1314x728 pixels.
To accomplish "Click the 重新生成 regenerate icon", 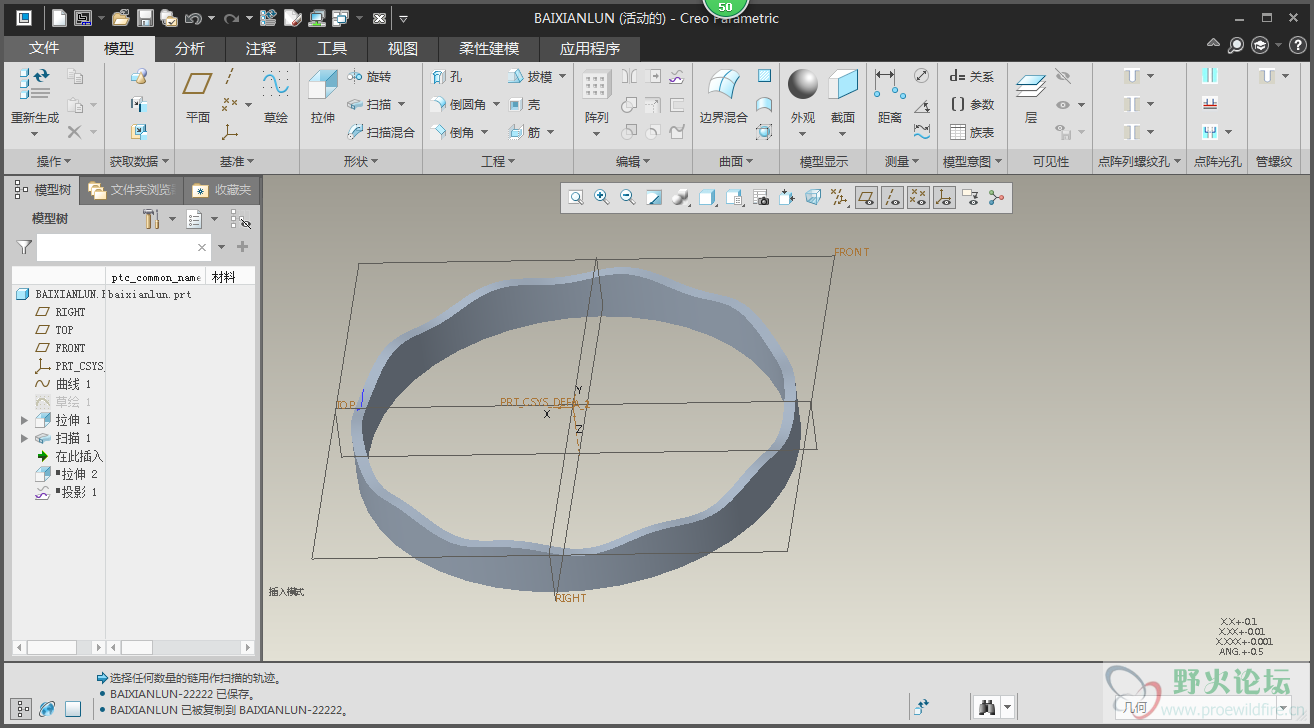I will pyautogui.click(x=35, y=84).
